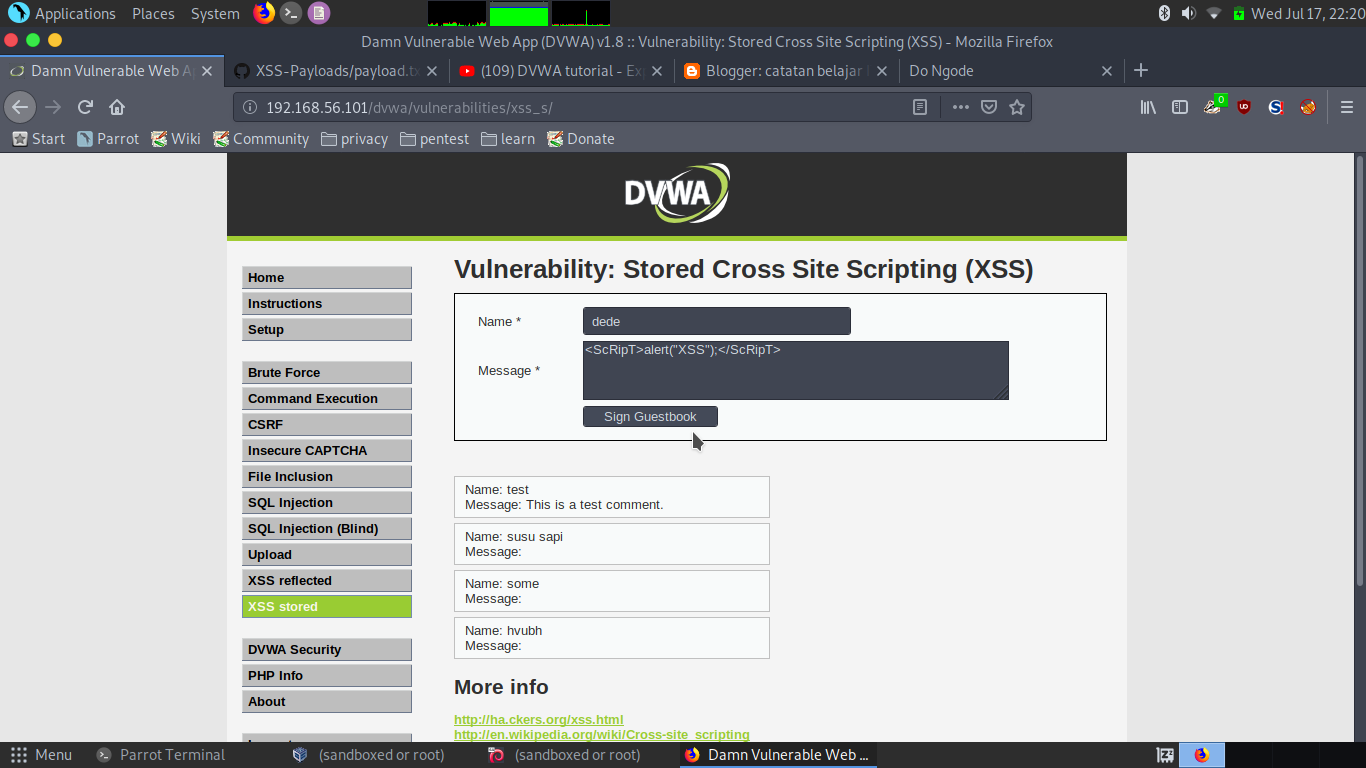The width and height of the screenshot is (1366, 768).
Task: Click the Bluetooth tray icon
Action: click(x=1164, y=13)
